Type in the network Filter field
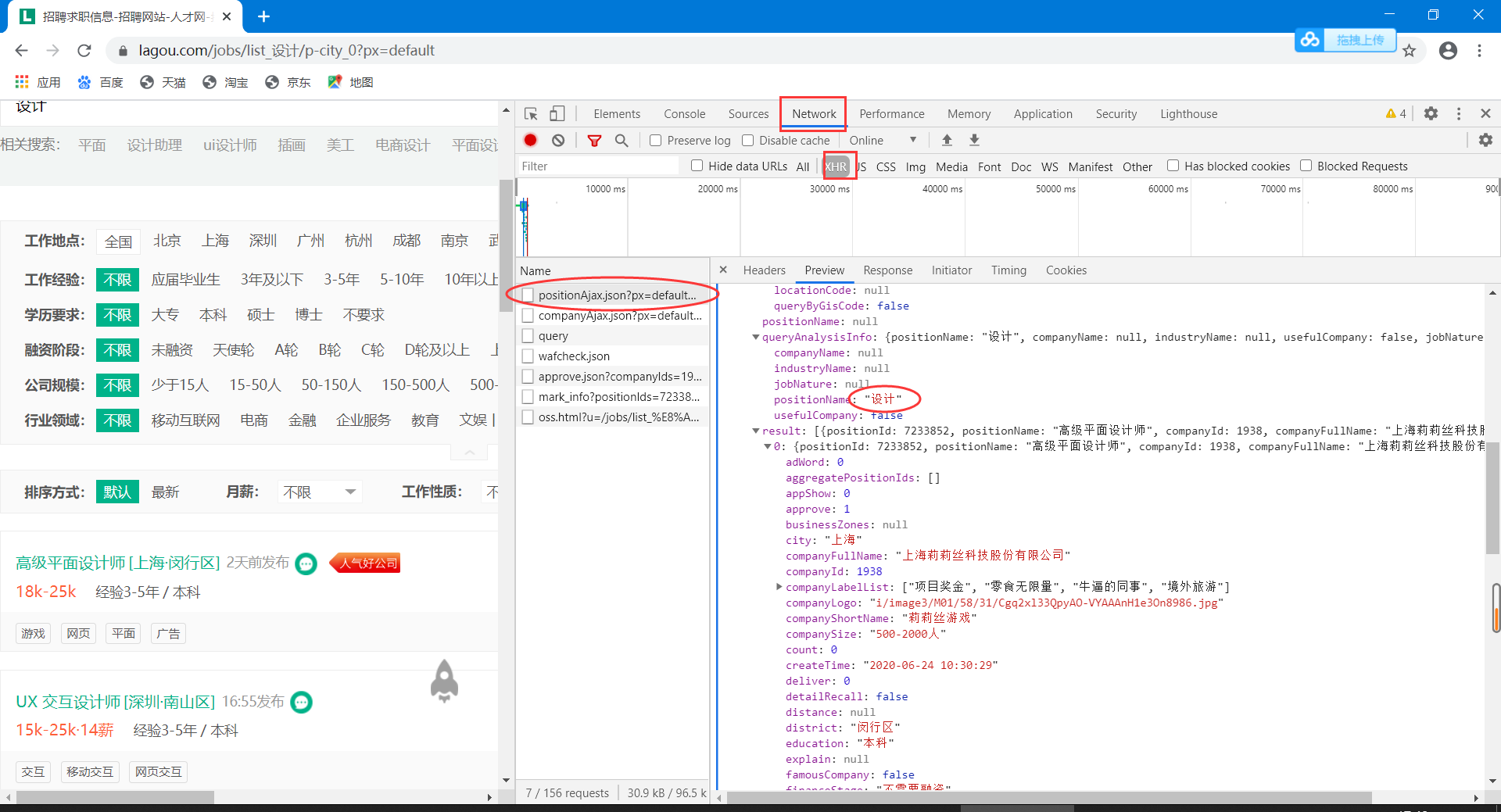Viewport: 1501px width, 812px height. (599, 166)
